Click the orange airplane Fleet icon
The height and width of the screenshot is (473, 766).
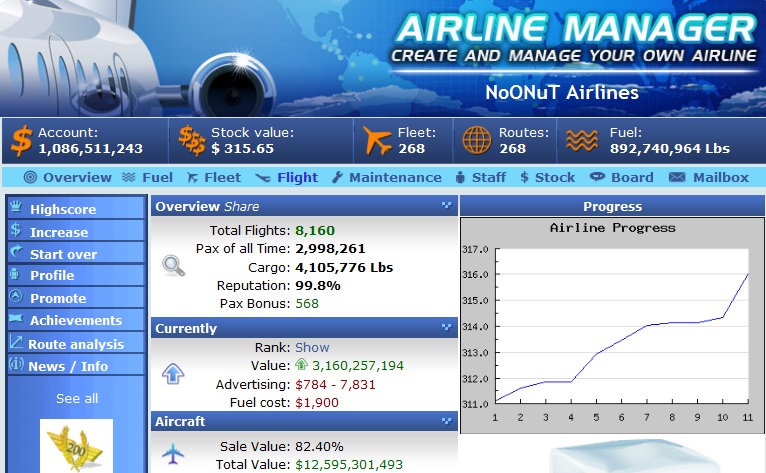click(x=377, y=140)
